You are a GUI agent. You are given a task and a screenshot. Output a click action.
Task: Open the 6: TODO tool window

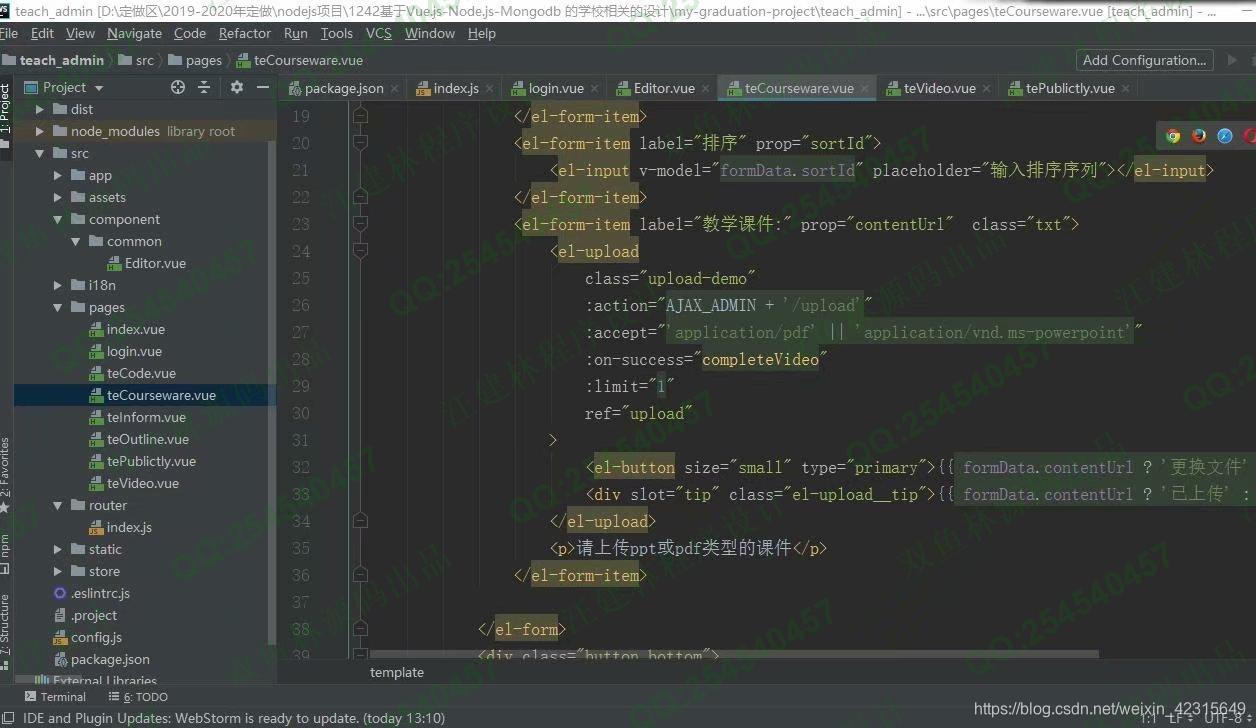pos(138,697)
